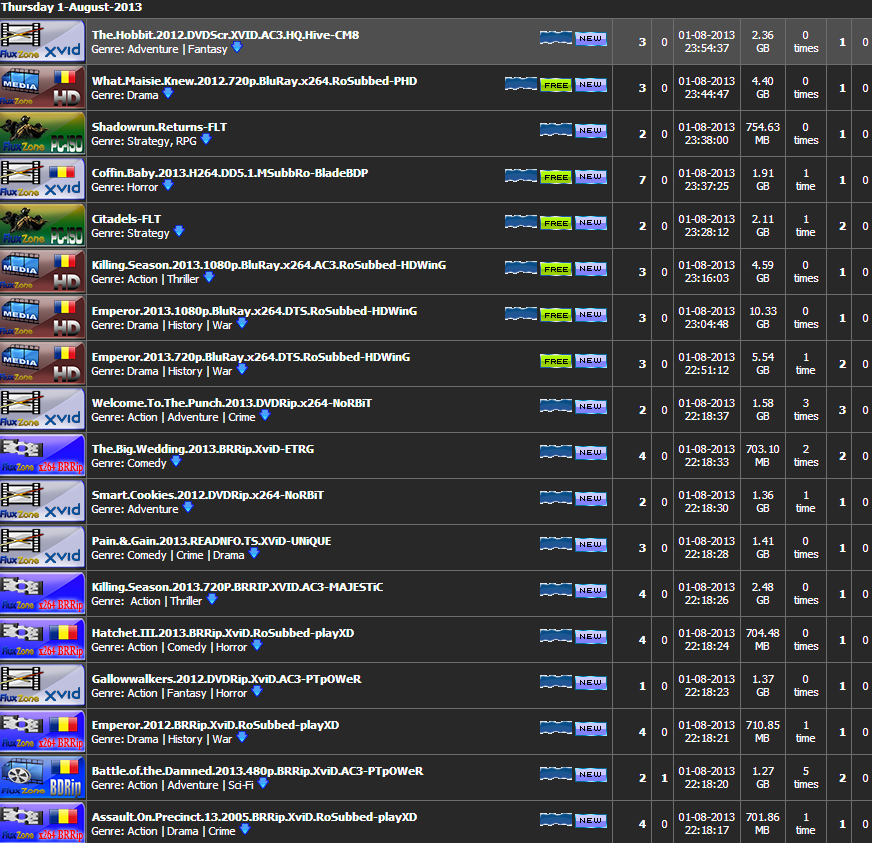Click the '701.86 MB' size cell
Screen dimensions: 872x843
point(762,824)
